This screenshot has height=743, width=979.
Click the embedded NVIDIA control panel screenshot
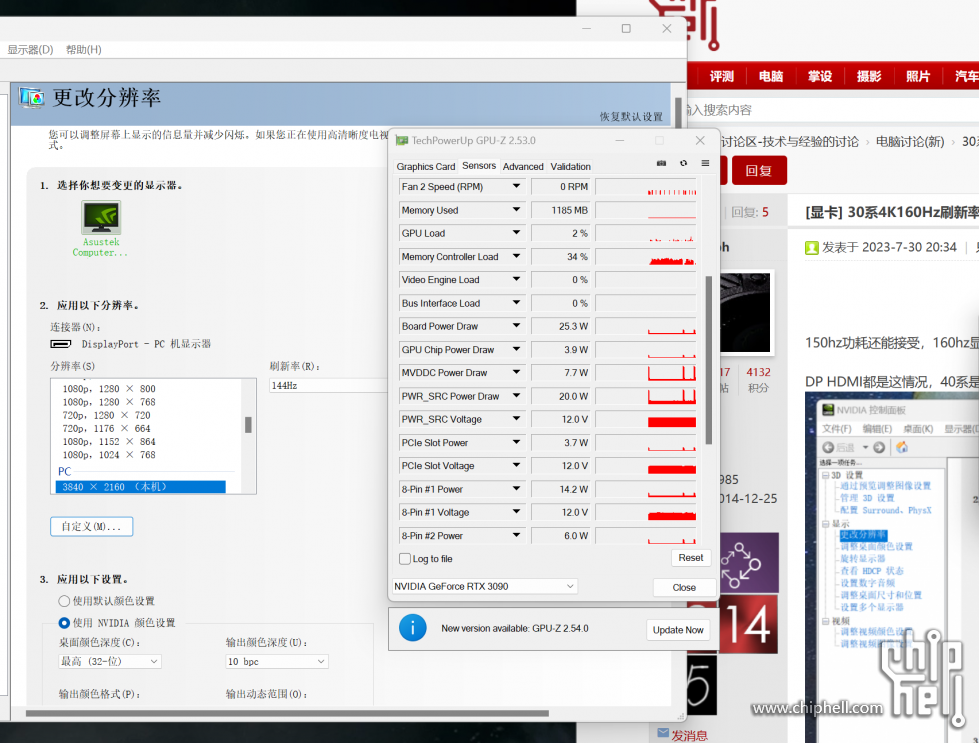(x=892, y=567)
